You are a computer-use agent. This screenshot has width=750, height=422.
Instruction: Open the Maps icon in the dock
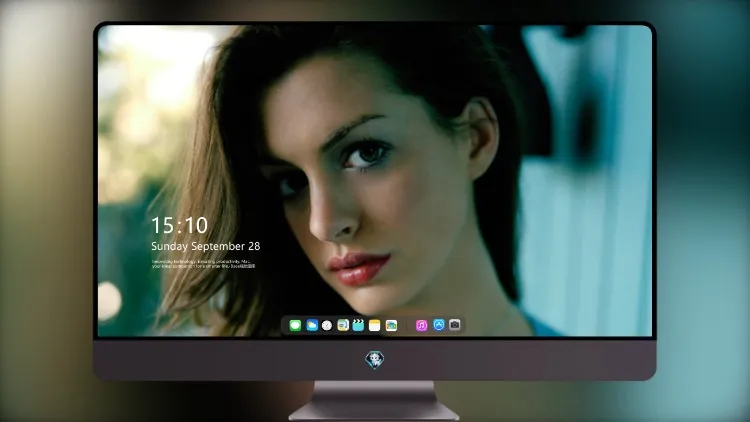point(342,325)
